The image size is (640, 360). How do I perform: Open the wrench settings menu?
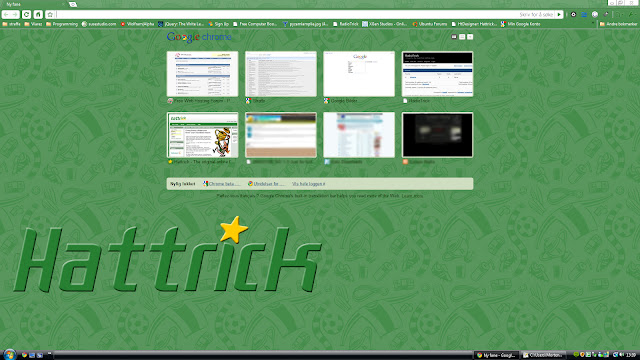pyautogui.click(x=631, y=15)
